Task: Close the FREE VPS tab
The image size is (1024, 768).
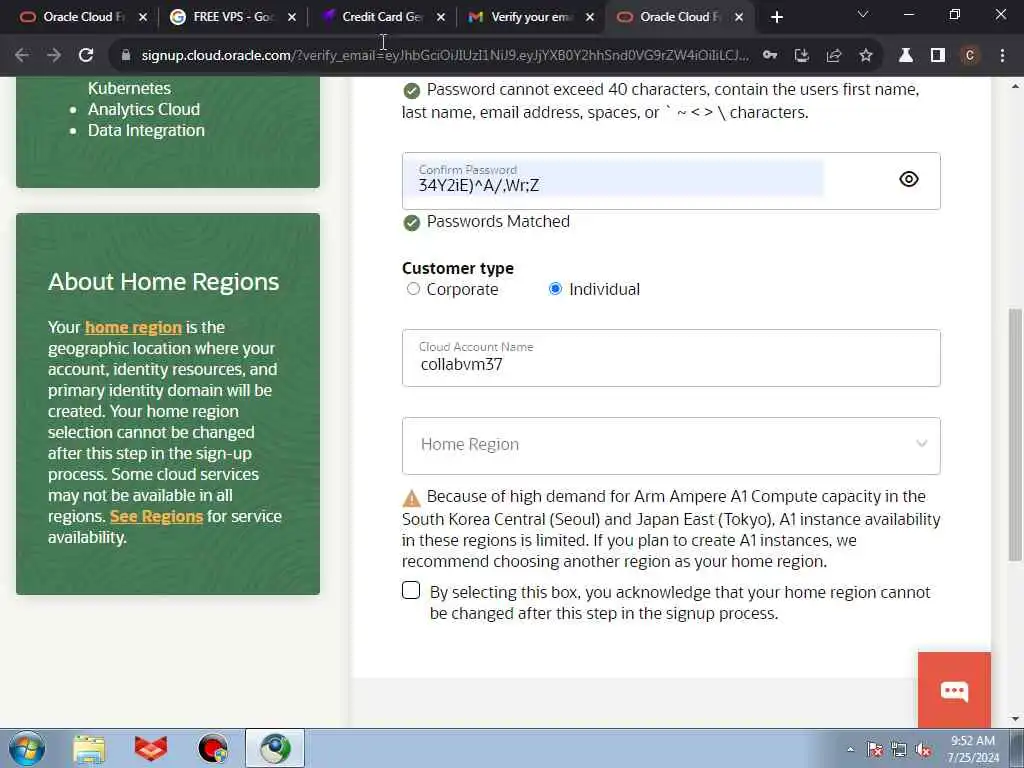Action: pyautogui.click(x=292, y=17)
